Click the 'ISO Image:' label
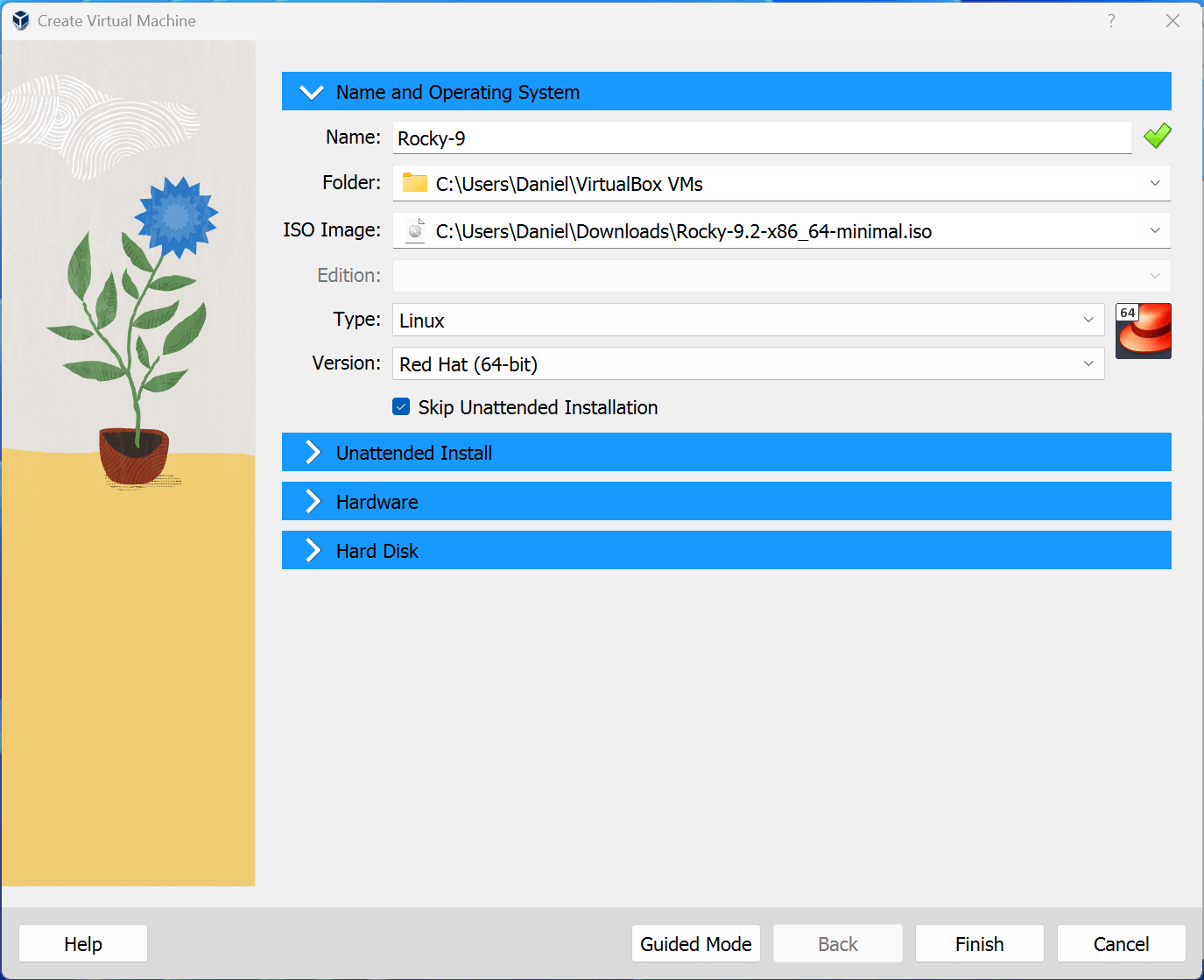 pos(332,229)
